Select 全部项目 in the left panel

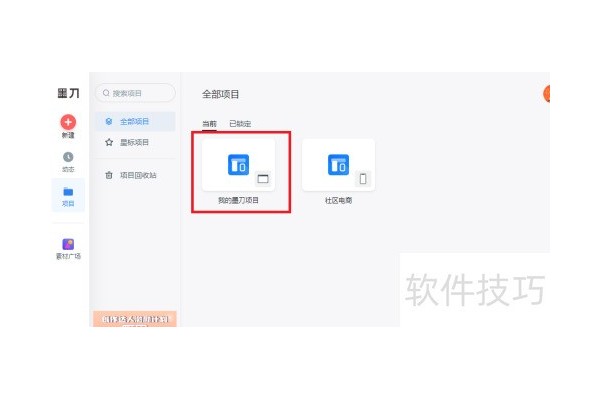click(x=135, y=122)
